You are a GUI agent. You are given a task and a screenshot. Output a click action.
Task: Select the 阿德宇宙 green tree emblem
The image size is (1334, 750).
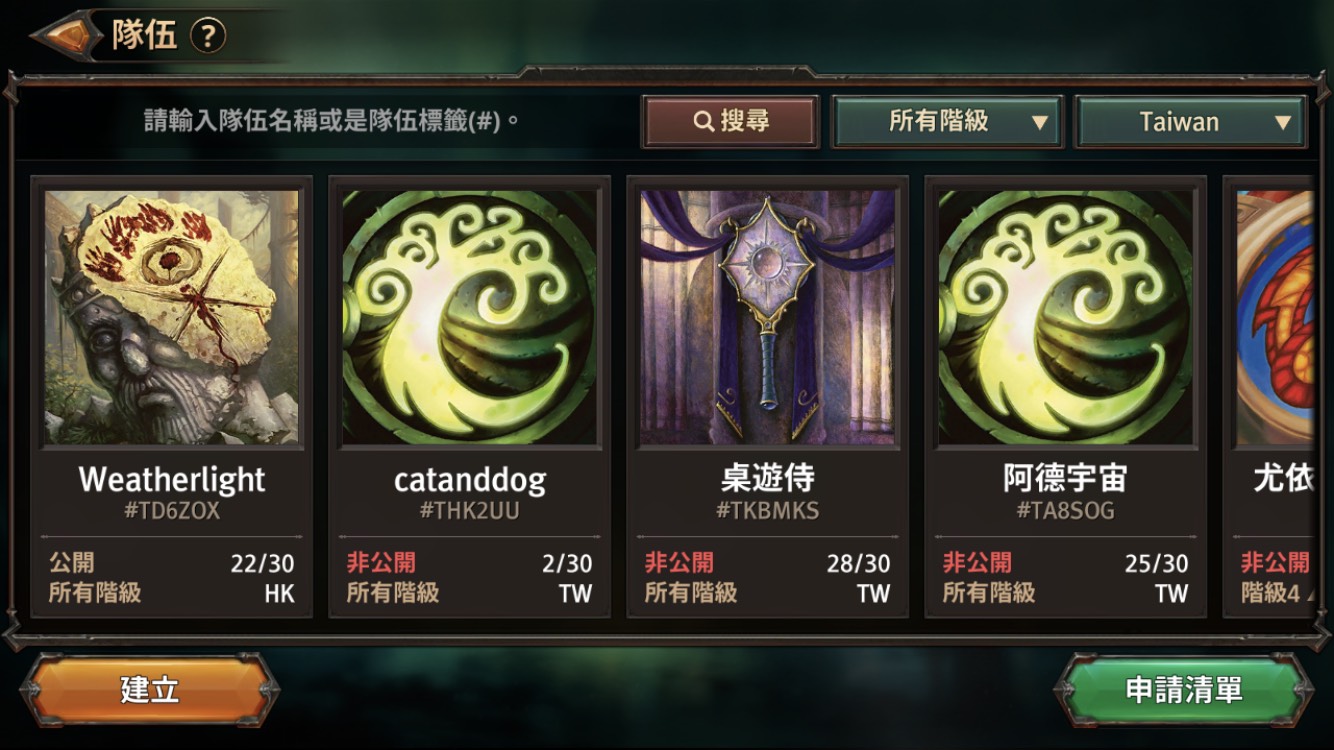(x=1065, y=318)
